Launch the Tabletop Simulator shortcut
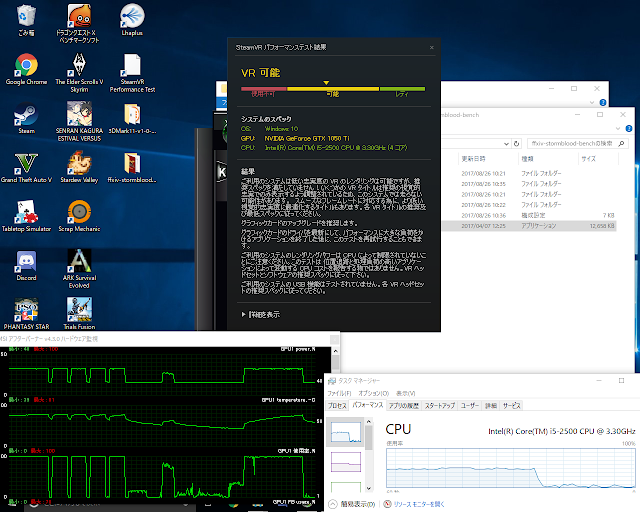640x512 pixels. tap(27, 216)
